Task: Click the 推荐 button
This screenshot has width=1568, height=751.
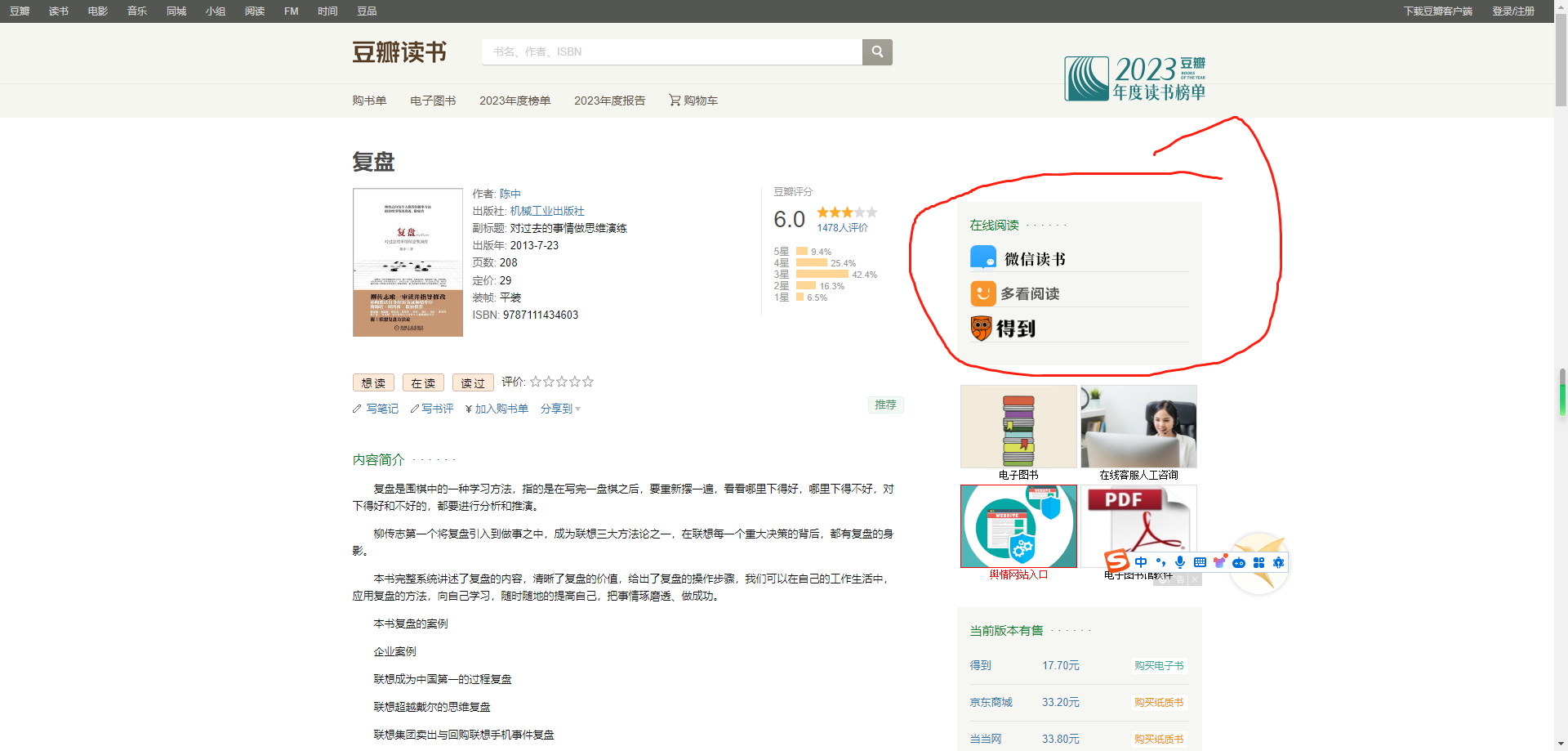Action: [x=885, y=405]
